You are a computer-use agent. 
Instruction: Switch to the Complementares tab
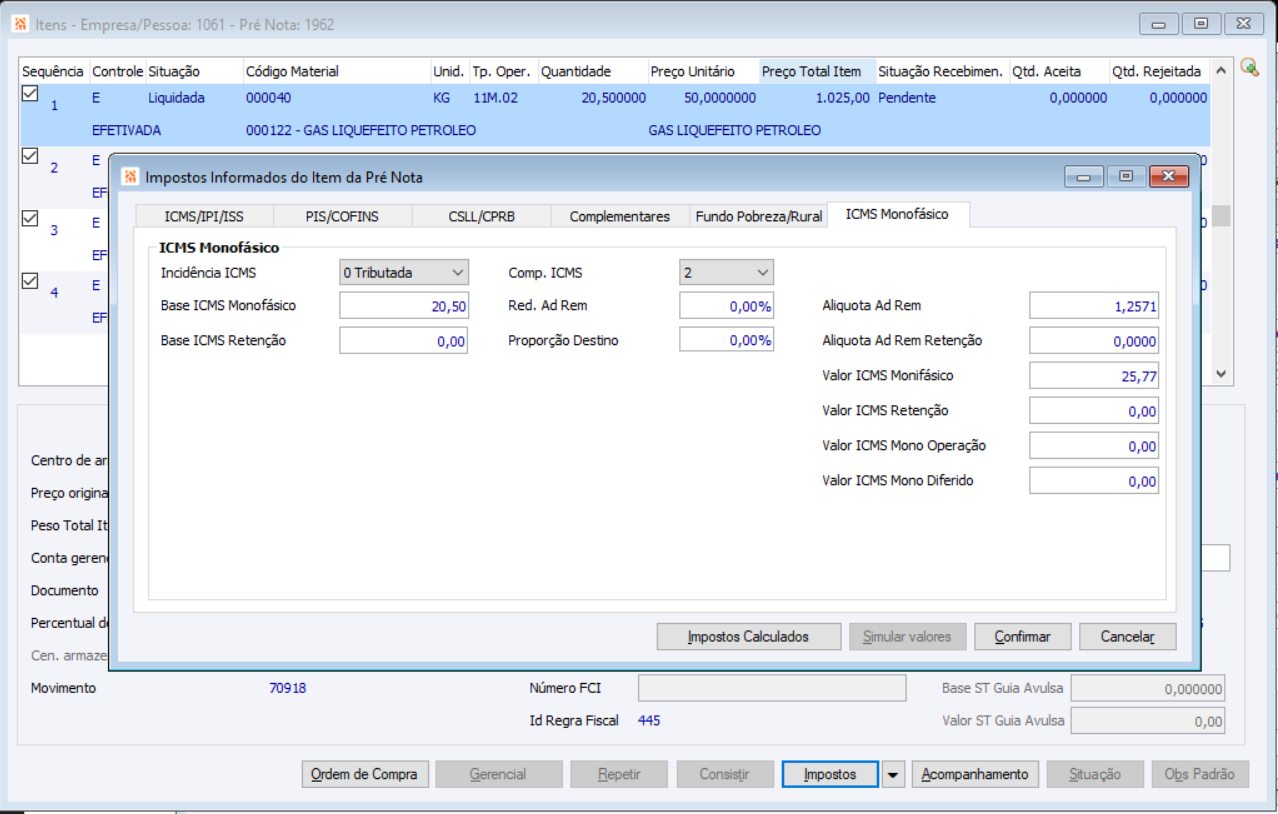click(620, 216)
